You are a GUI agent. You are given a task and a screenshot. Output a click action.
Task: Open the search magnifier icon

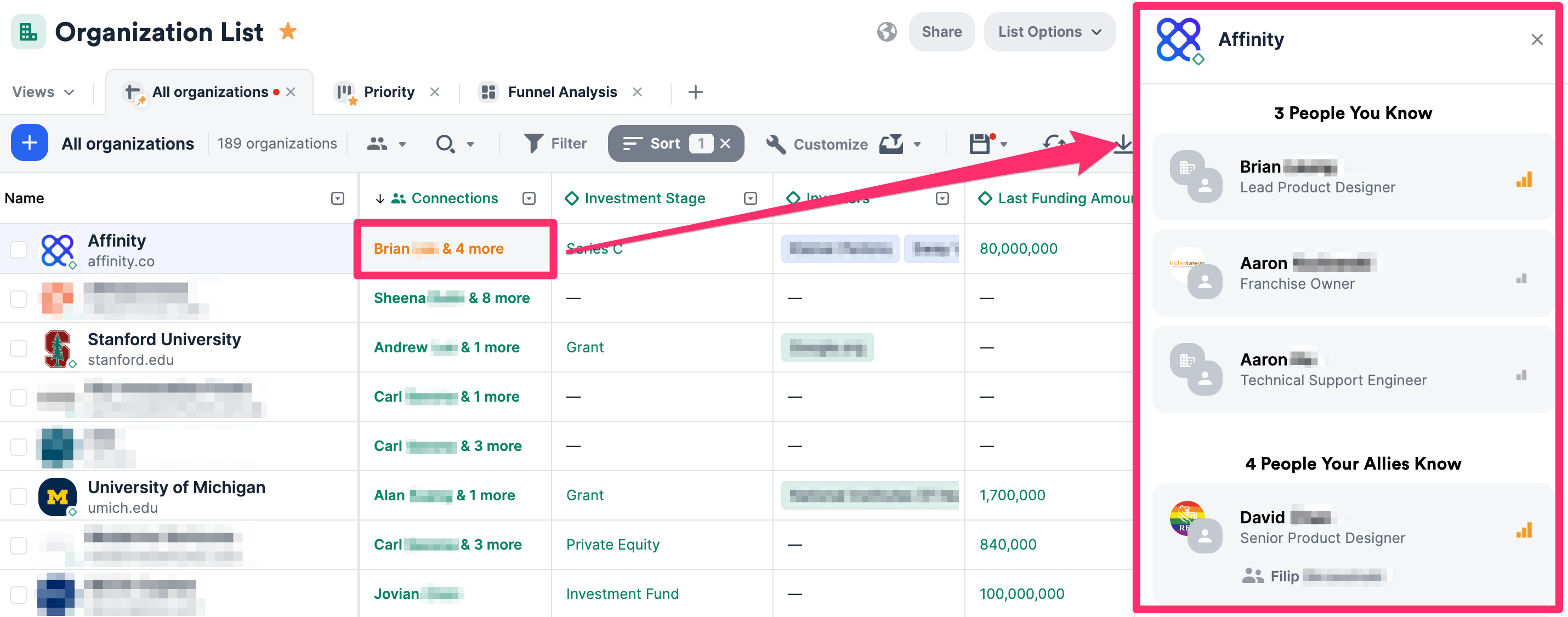click(446, 144)
